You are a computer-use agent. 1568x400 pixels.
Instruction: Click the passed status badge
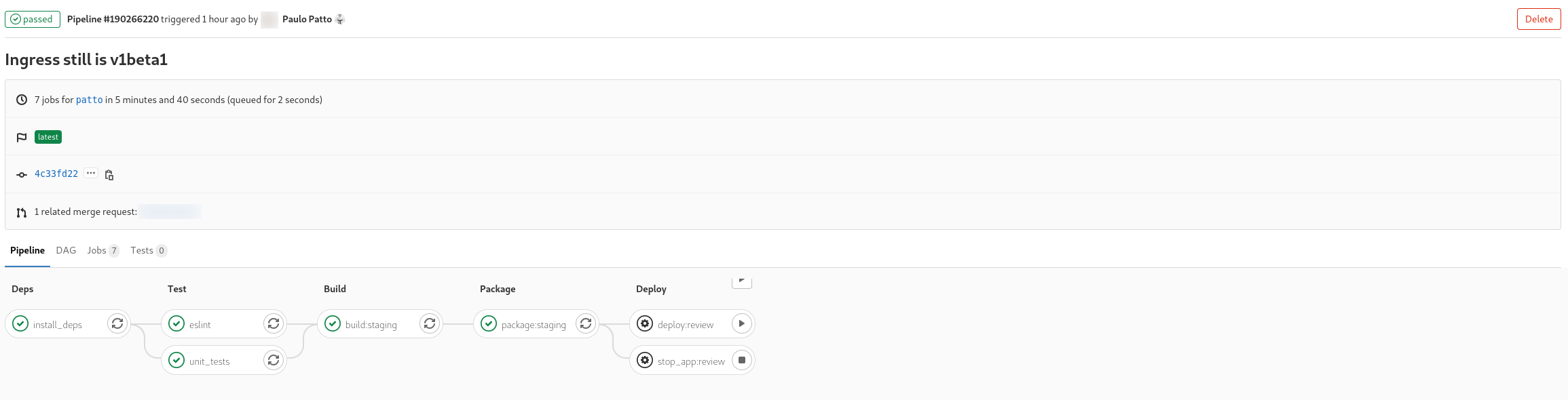coord(33,19)
